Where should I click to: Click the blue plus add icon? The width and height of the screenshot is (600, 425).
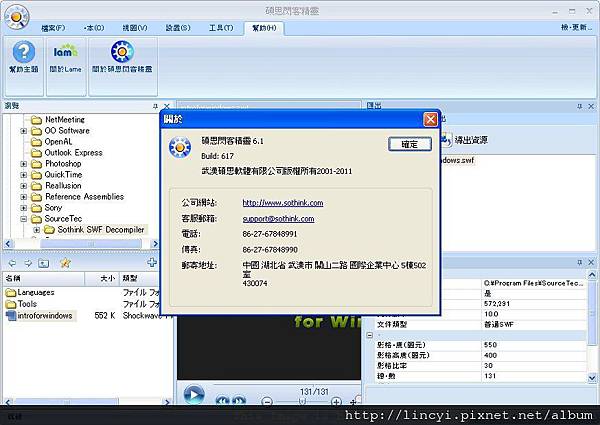[x=152, y=262]
